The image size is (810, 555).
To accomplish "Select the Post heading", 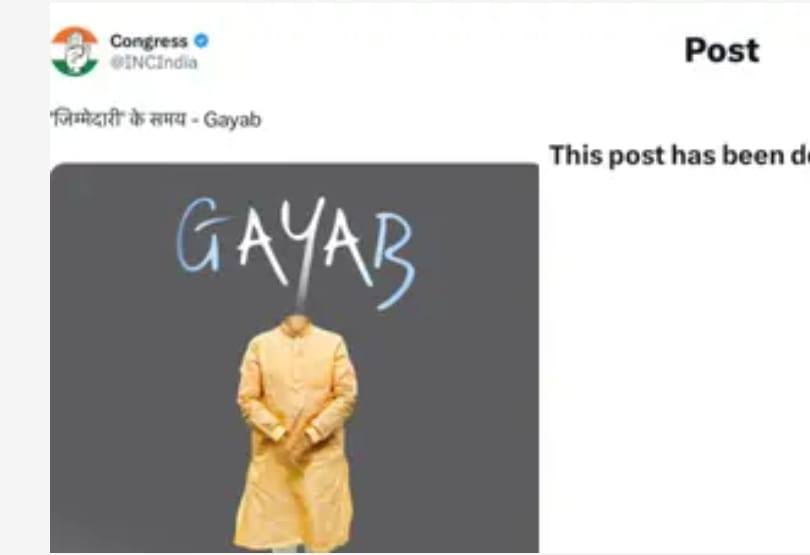I will (x=722, y=50).
